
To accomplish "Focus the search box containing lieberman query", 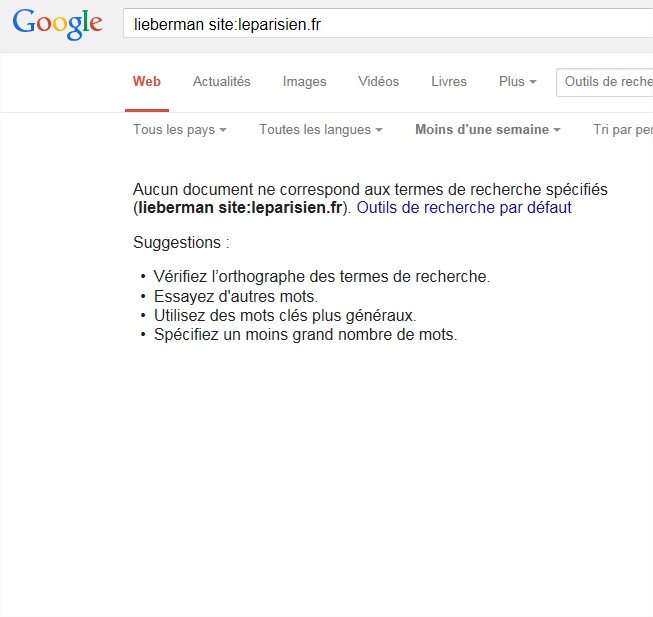I will click(x=388, y=24).
